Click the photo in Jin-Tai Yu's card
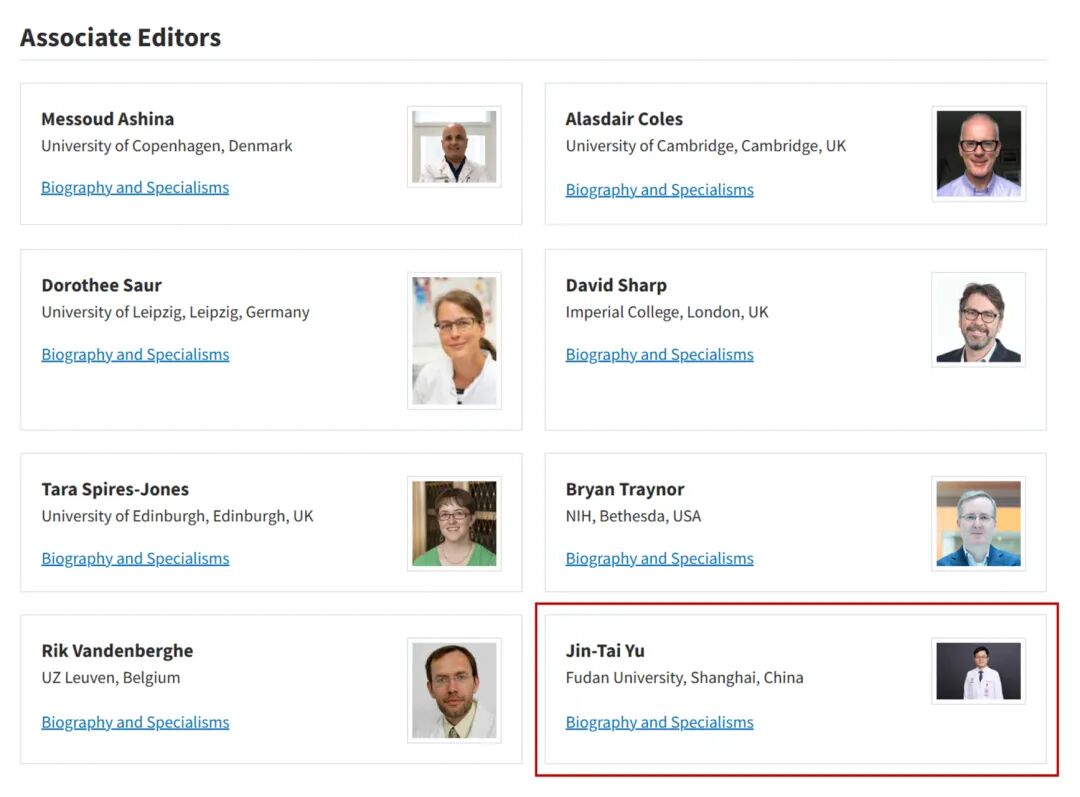 pos(978,671)
